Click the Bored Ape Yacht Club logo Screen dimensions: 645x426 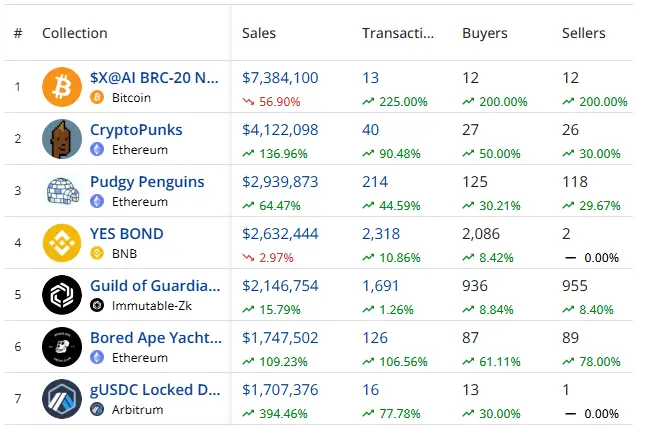pyautogui.click(x=62, y=347)
